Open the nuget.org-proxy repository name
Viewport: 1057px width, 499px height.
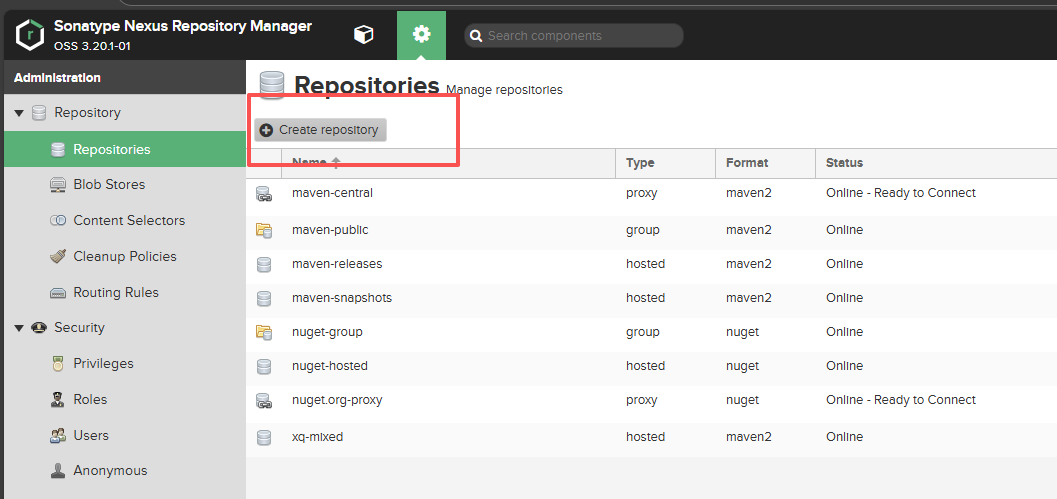coord(337,400)
